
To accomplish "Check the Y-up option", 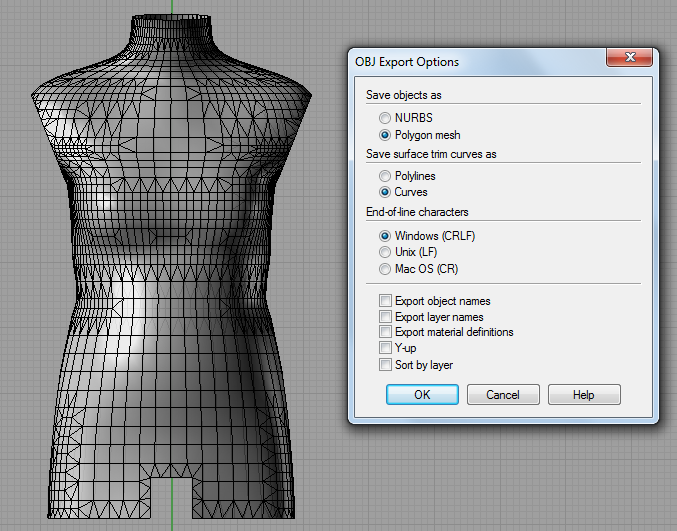I will (385, 348).
